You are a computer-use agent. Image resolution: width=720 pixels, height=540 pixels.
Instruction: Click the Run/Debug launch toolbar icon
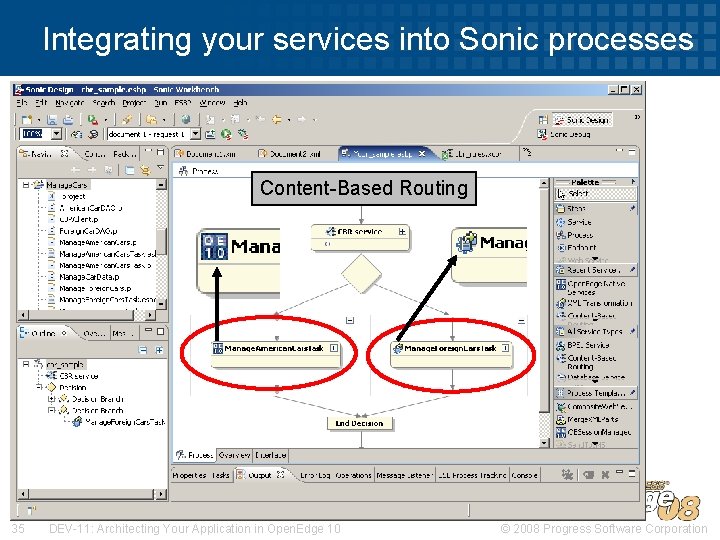(93, 120)
